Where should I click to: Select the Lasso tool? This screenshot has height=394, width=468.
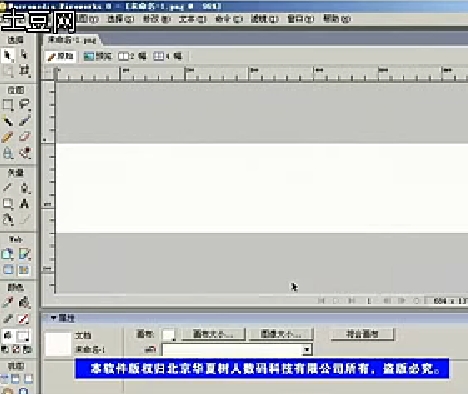click(x=24, y=105)
